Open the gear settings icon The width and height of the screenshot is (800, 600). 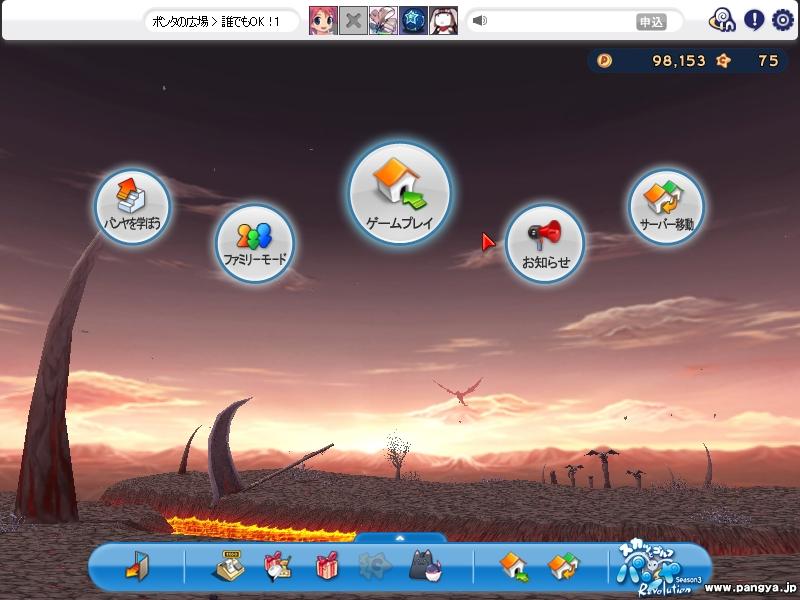783,20
